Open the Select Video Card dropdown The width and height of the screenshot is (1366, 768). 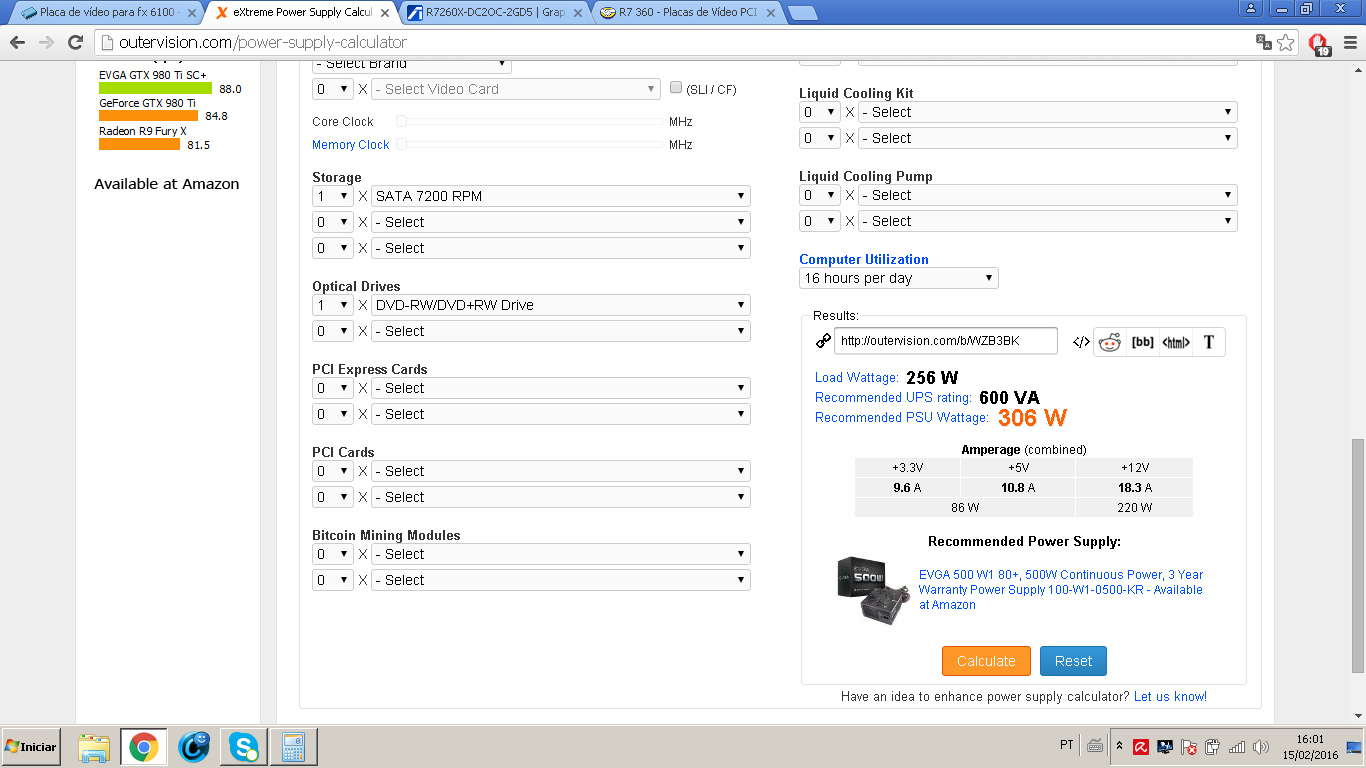(516, 89)
